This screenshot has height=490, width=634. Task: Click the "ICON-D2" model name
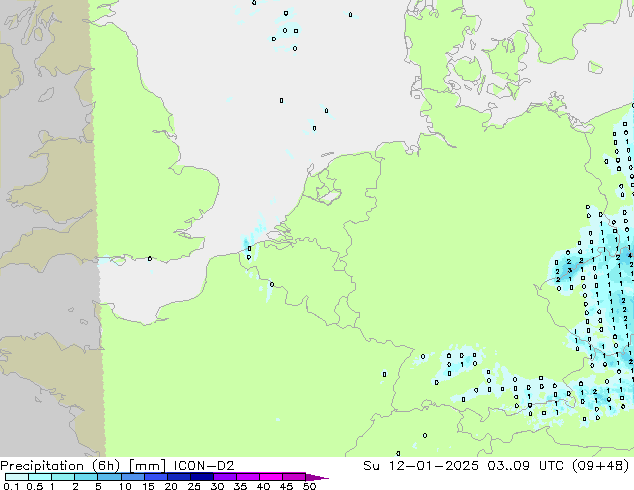204,466
